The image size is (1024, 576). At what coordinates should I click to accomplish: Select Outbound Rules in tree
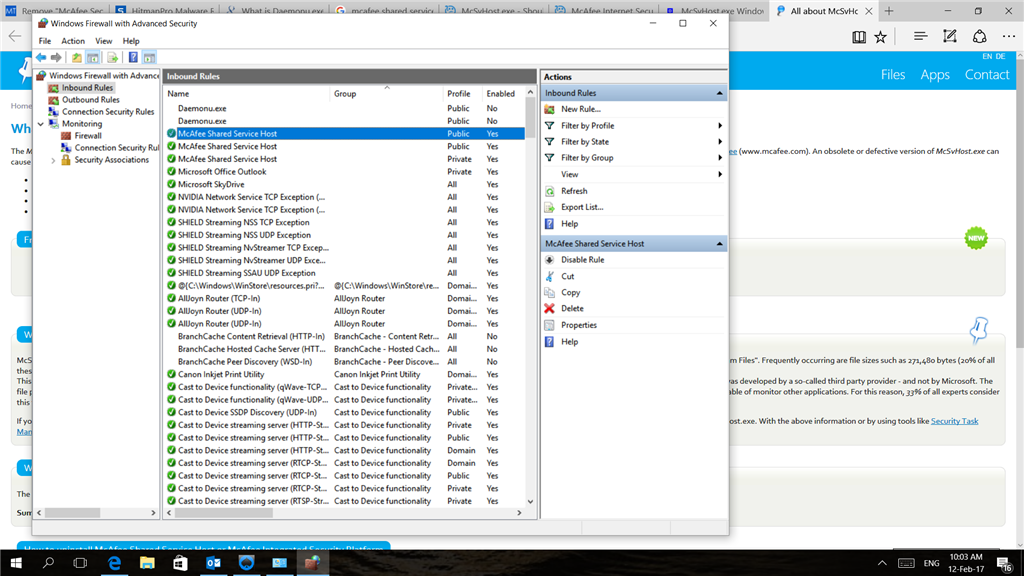(x=90, y=100)
